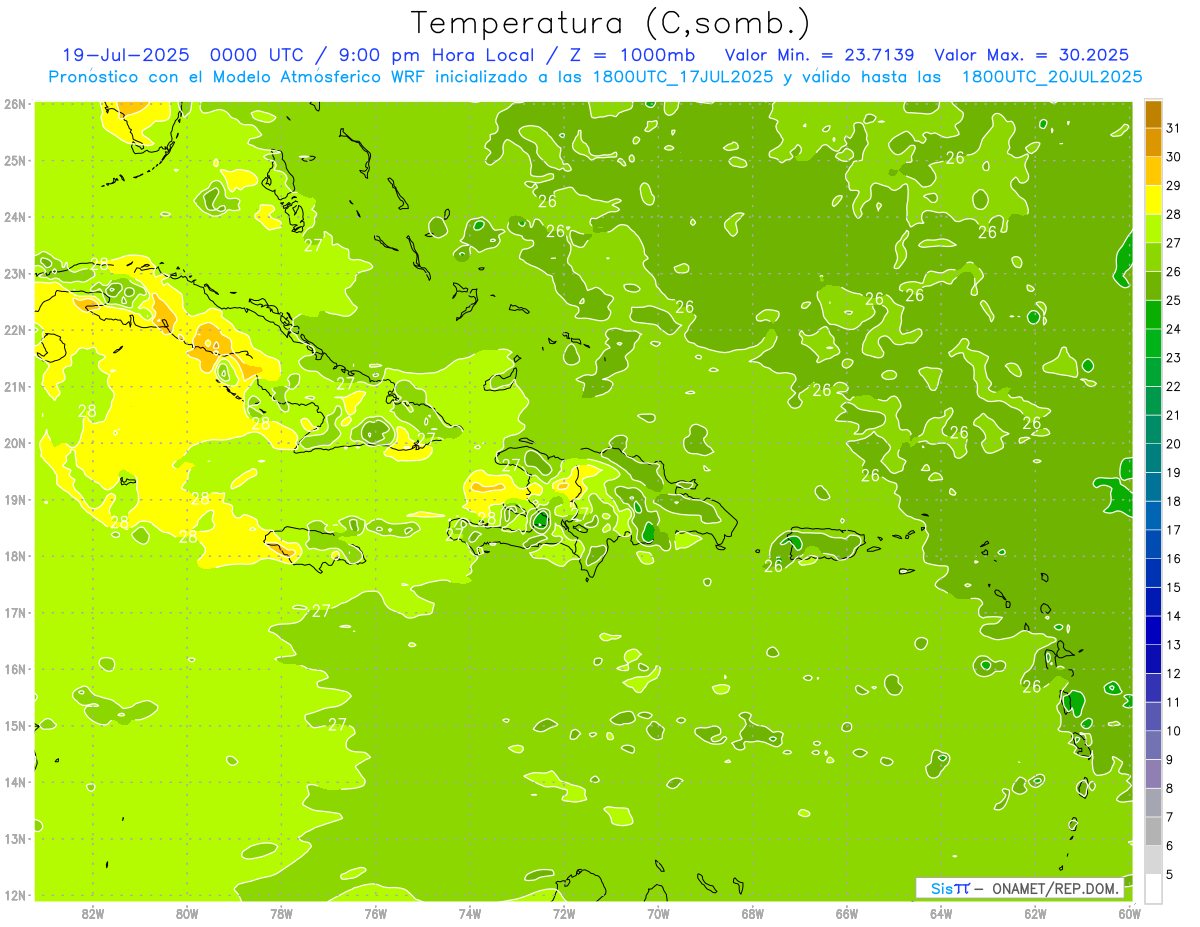Pick the brown legend band above 31
Screen dimensions: 1200x927
click(x=1153, y=114)
